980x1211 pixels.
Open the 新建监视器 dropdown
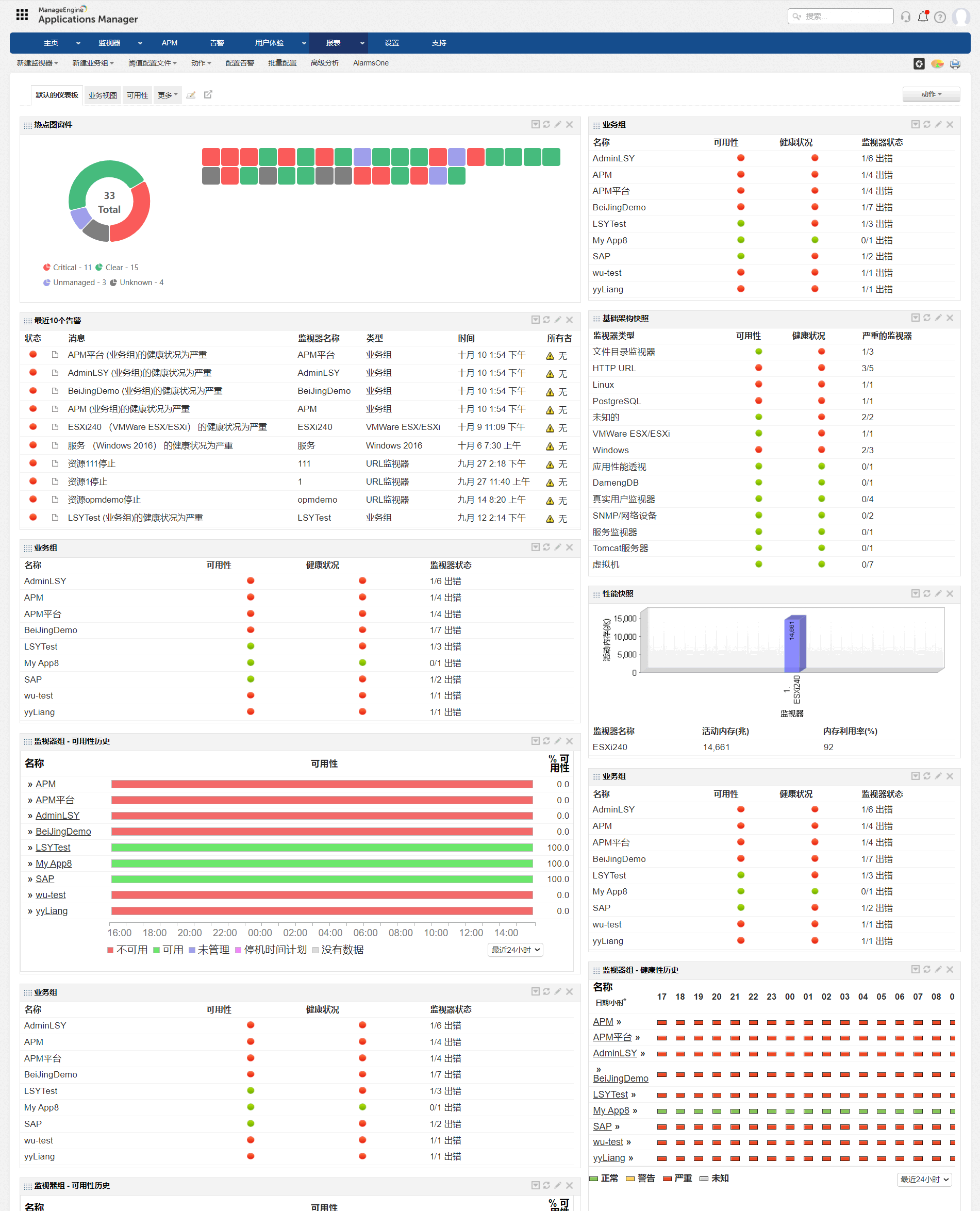37,63
